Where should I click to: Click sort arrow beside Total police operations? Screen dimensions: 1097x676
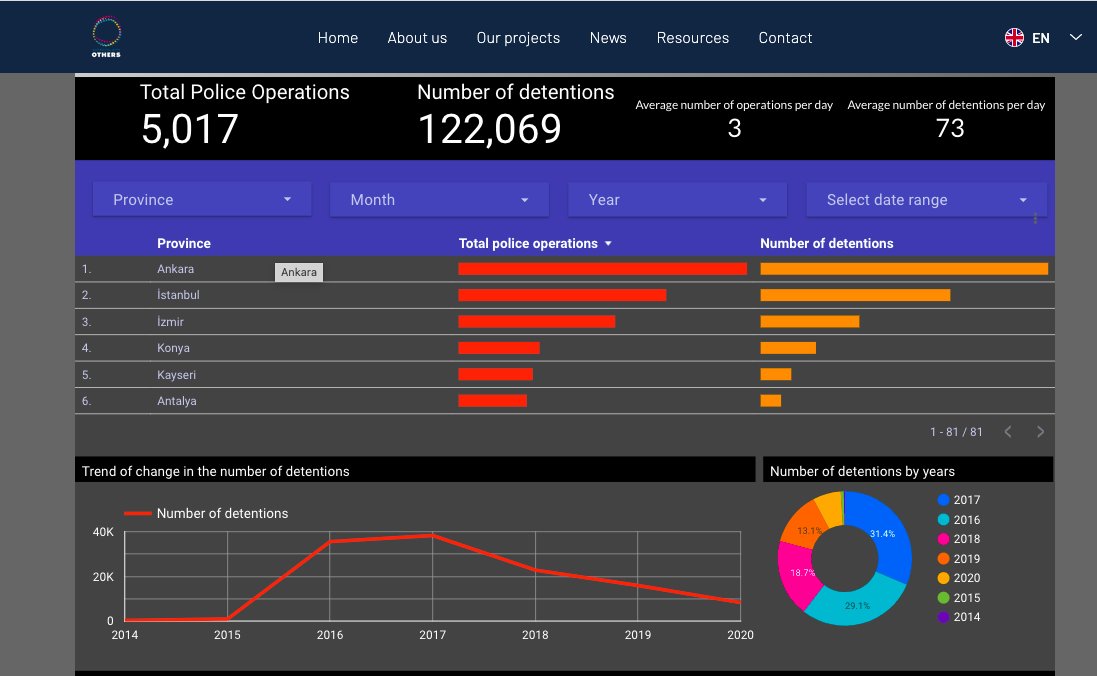pyautogui.click(x=608, y=244)
